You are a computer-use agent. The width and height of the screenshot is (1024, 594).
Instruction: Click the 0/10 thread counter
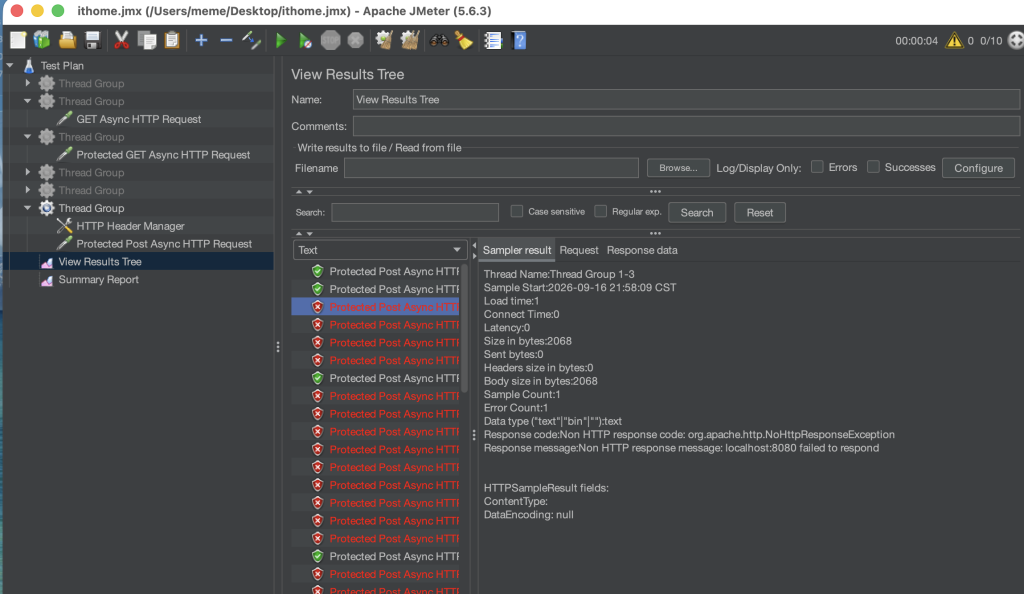coord(991,40)
